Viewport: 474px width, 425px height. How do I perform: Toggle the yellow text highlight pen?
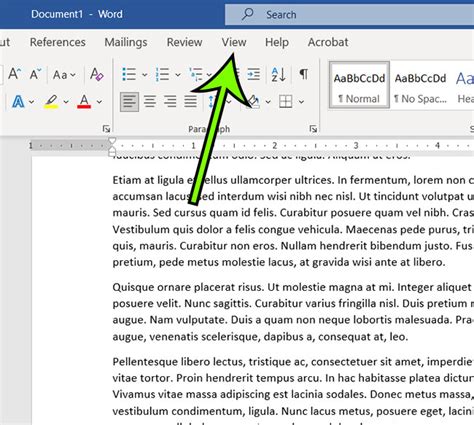[x=51, y=101]
